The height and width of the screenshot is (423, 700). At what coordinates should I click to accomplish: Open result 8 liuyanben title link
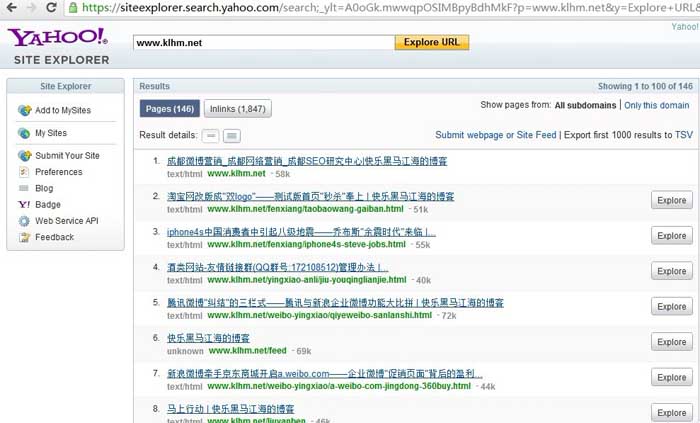230,409
